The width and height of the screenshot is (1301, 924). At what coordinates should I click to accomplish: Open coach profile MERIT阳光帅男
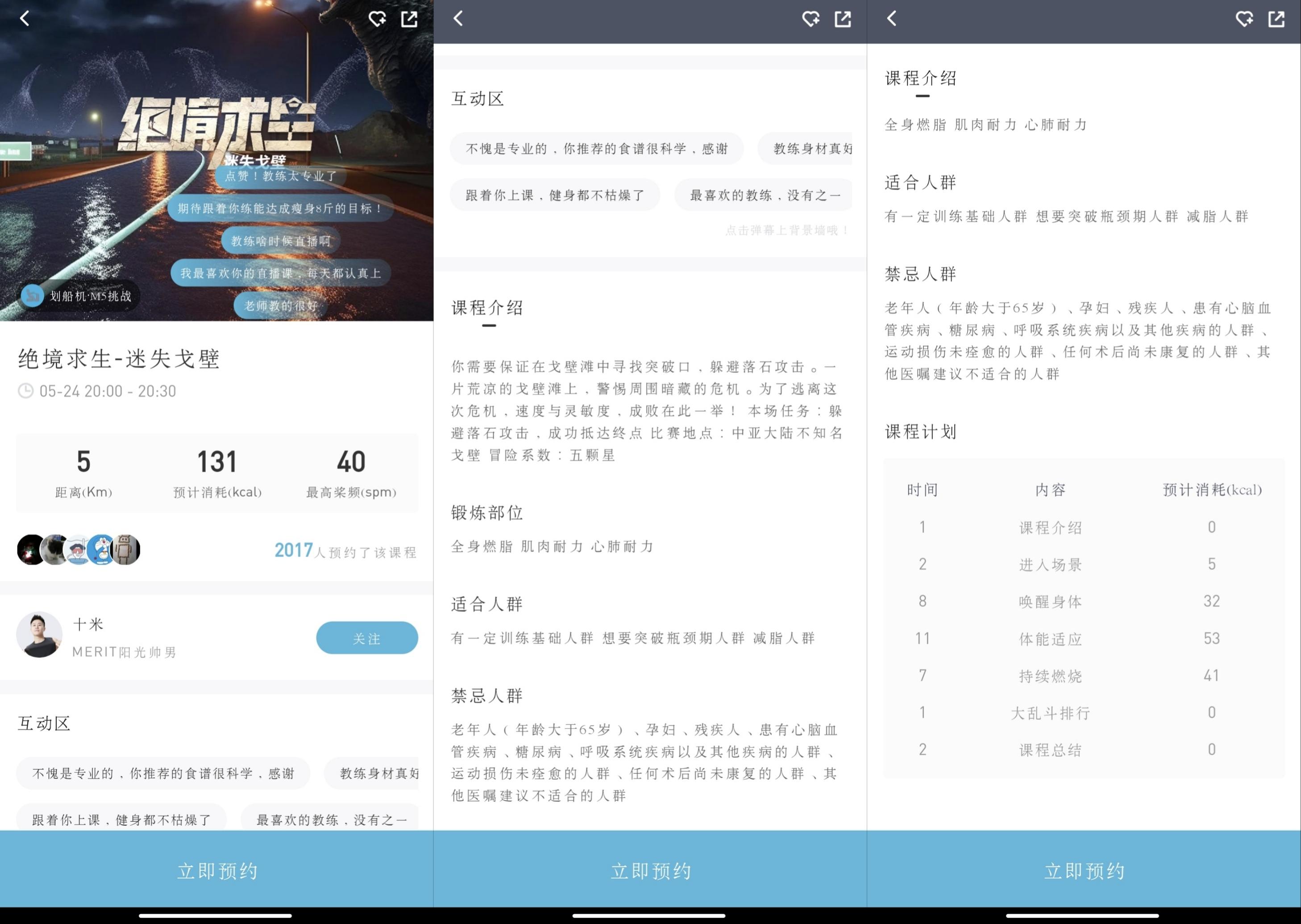click(x=124, y=653)
